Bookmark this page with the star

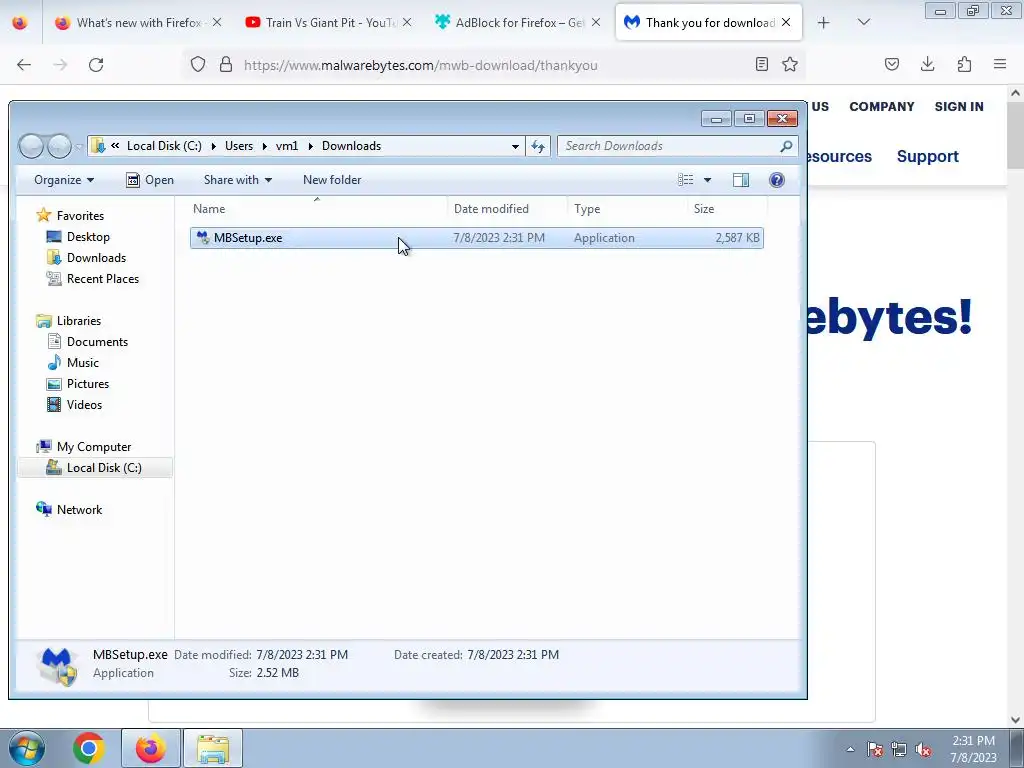(790, 65)
